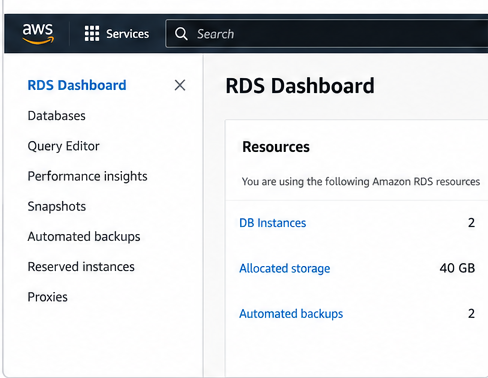Click Automated backups link under Resources

click(x=291, y=314)
